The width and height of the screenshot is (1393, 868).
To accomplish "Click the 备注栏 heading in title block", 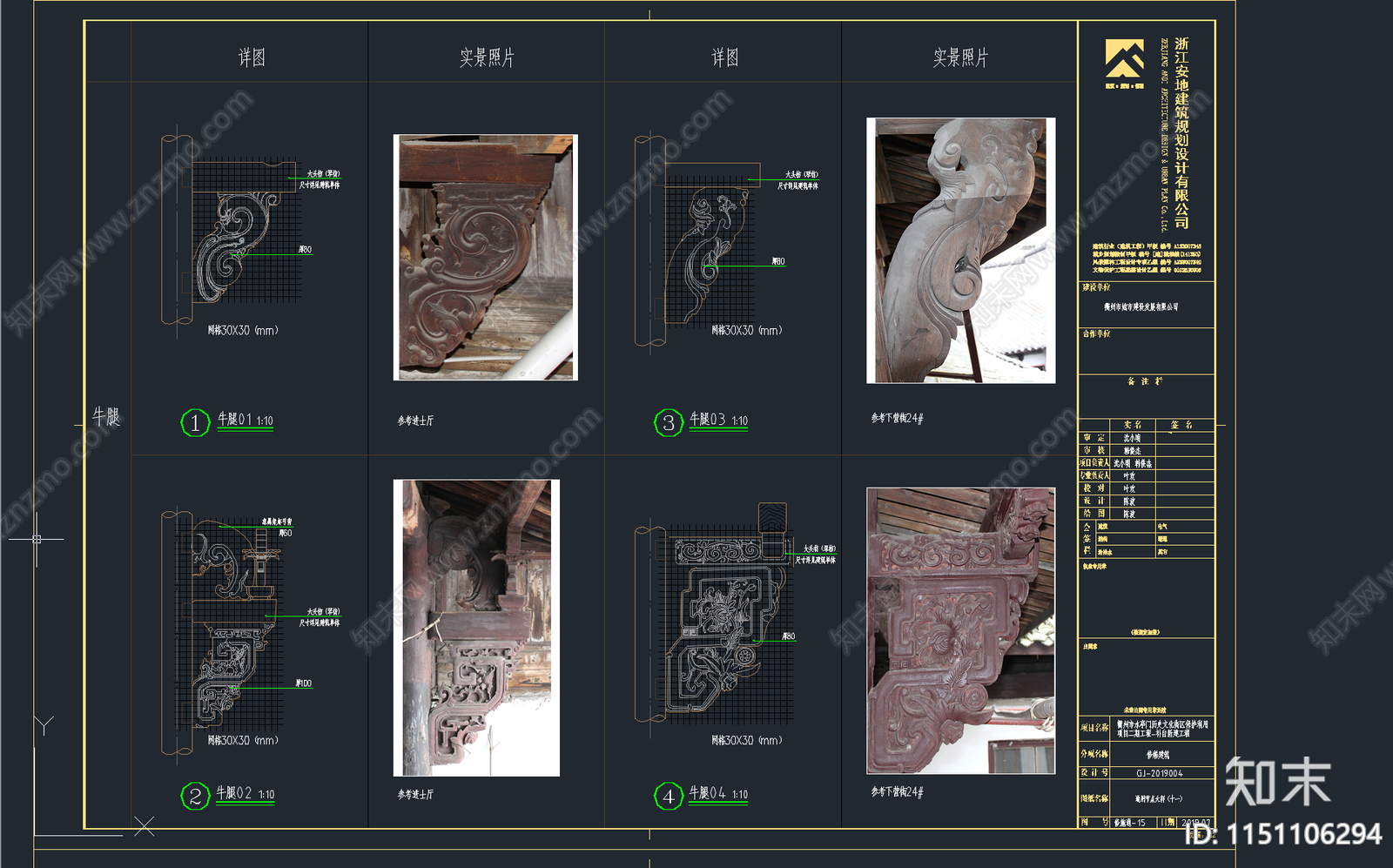I will 1146,381.
